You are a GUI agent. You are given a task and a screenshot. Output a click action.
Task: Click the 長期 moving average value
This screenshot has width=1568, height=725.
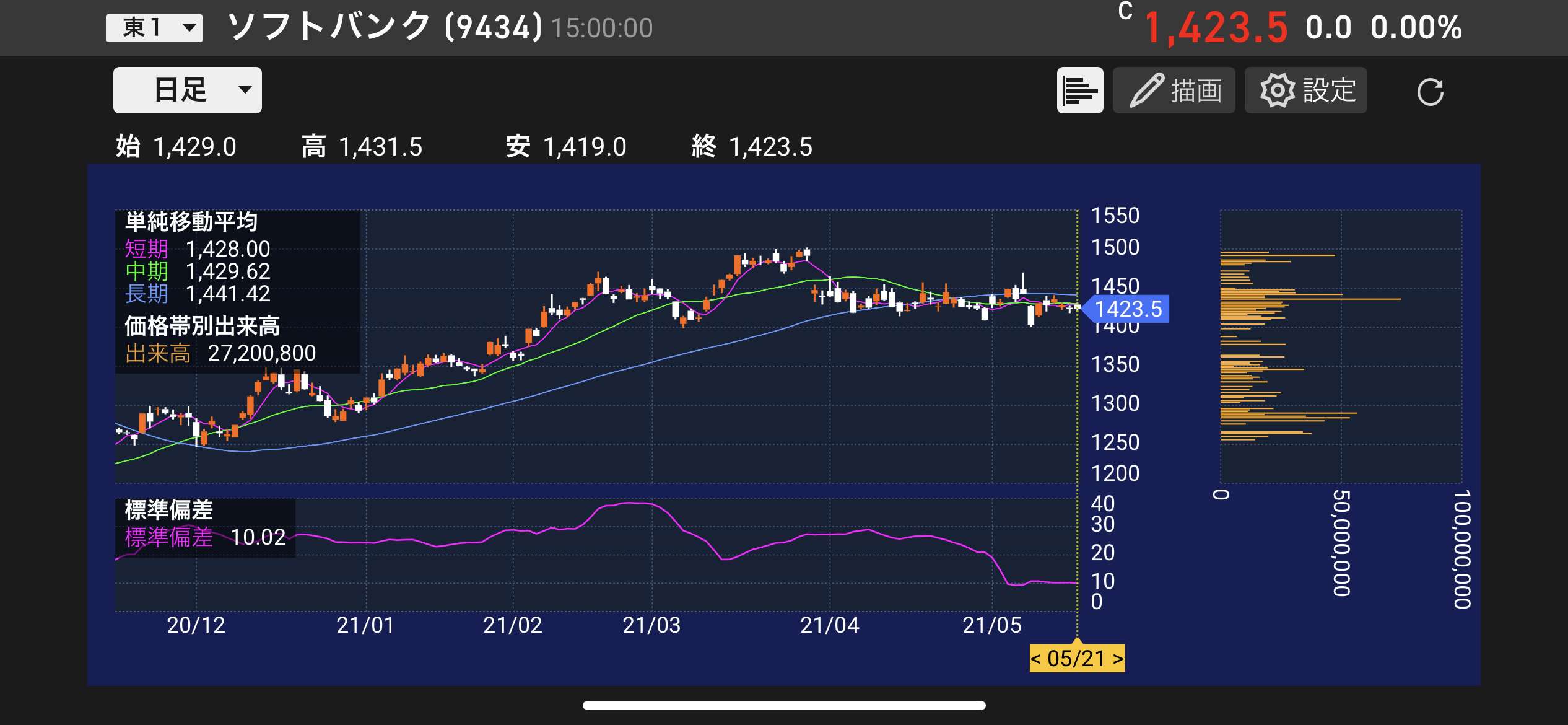228,294
